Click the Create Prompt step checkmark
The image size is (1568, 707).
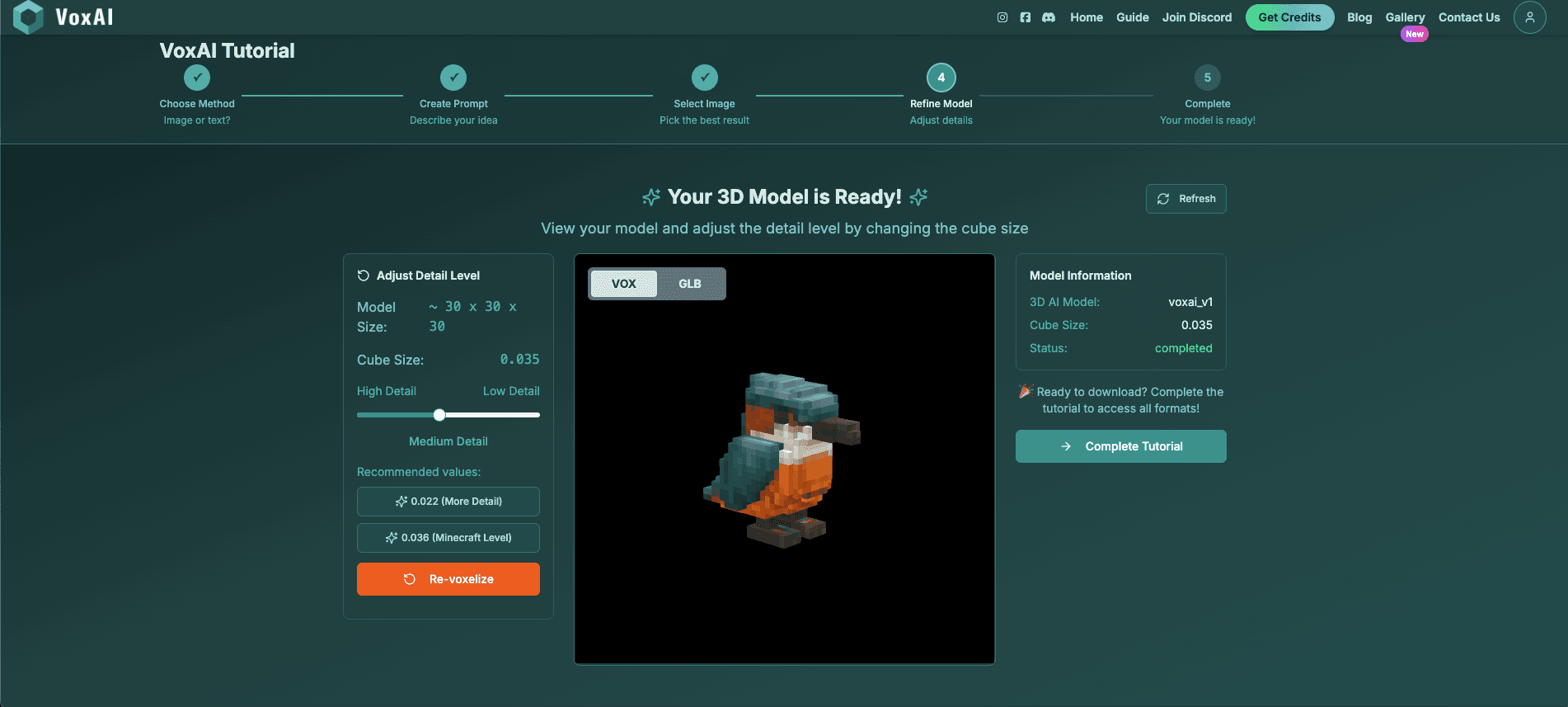coord(453,78)
